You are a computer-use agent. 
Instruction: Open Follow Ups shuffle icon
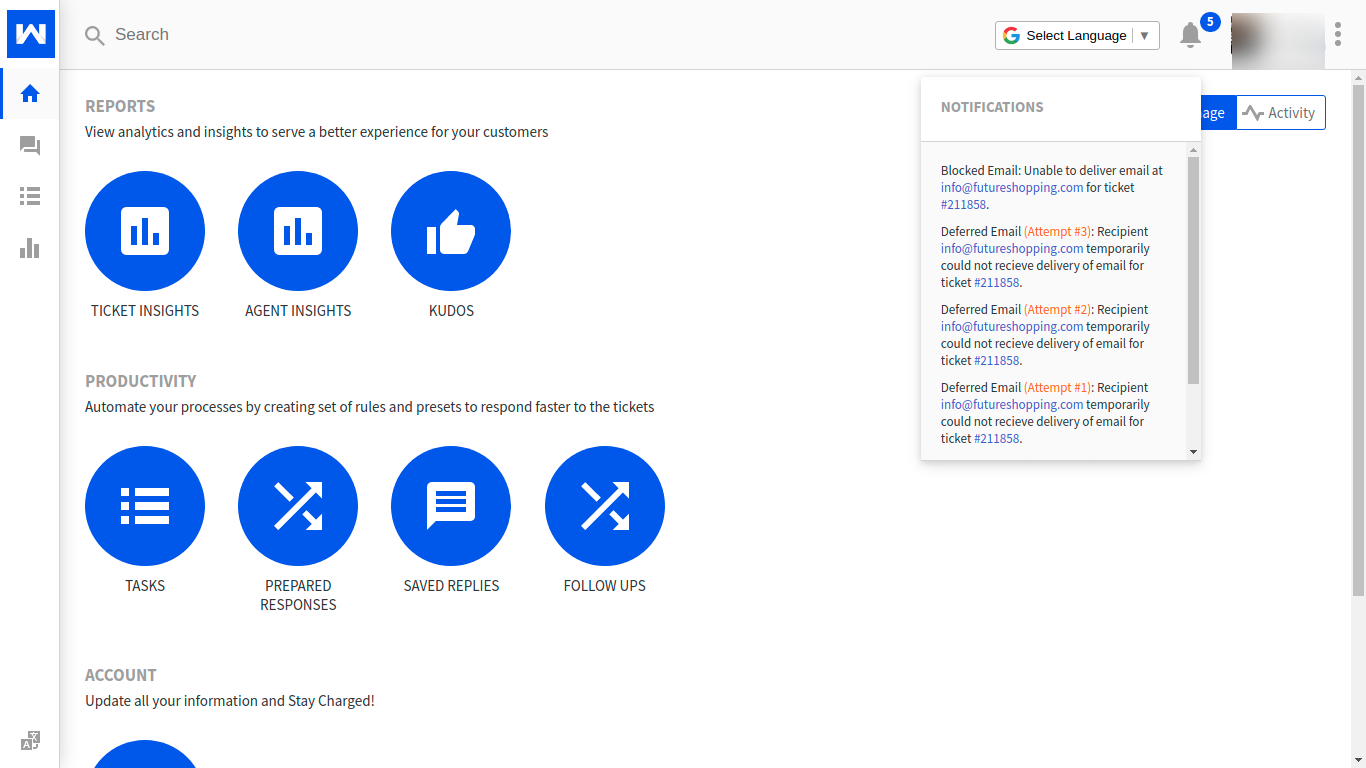coord(605,506)
